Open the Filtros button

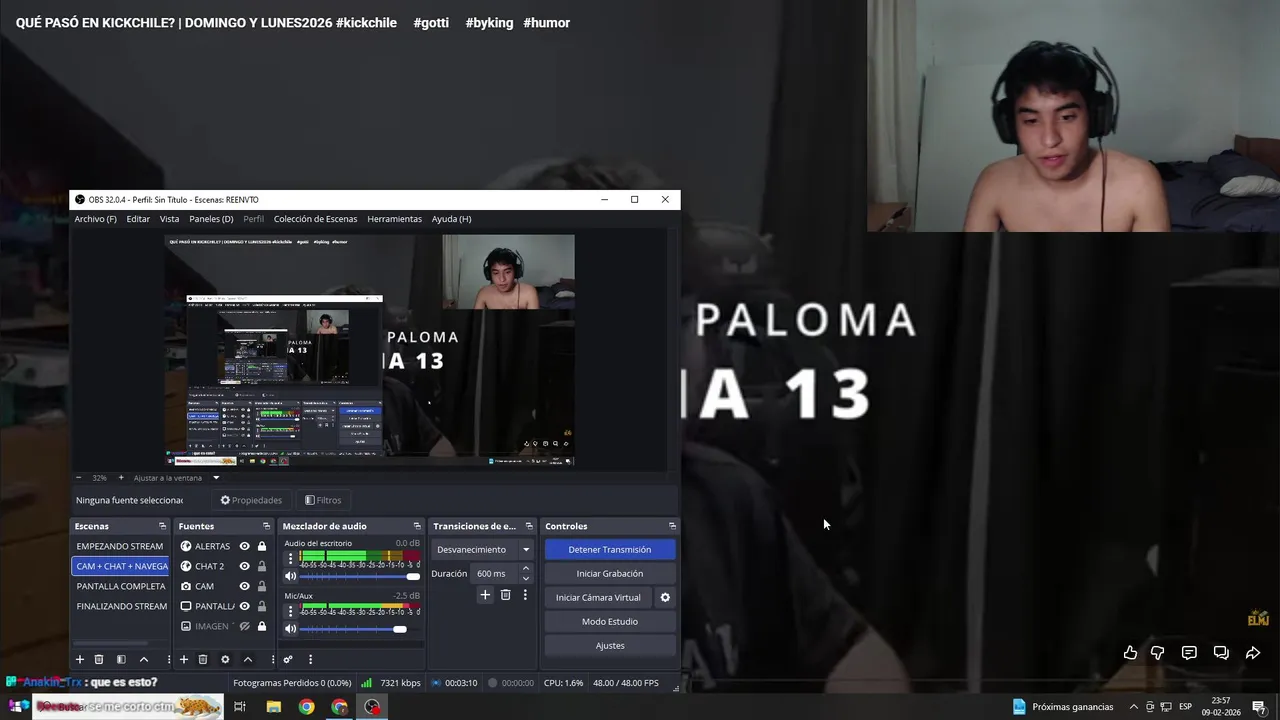(x=323, y=500)
